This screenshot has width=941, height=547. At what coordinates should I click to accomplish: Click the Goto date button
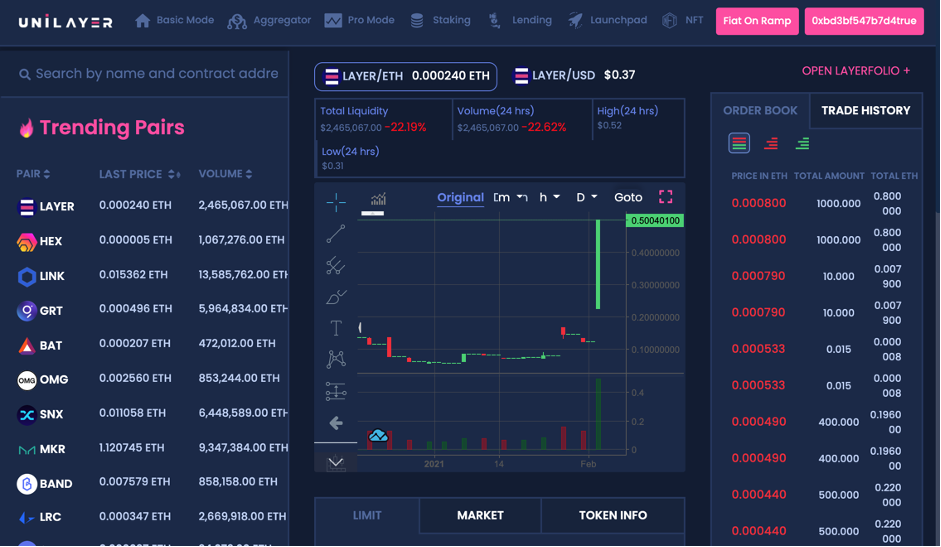(x=628, y=197)
